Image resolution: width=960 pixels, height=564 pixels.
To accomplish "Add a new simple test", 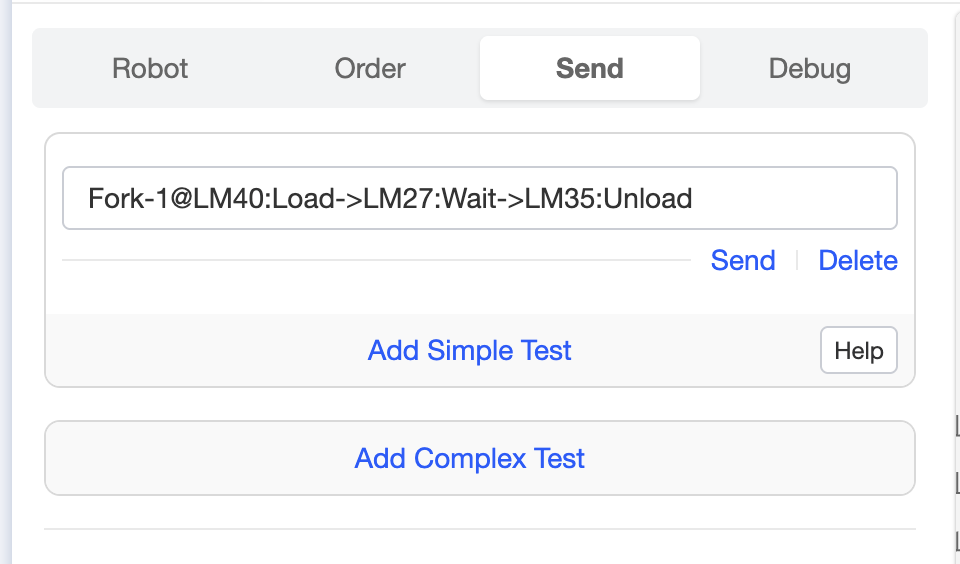I will [x=470, y=351].
